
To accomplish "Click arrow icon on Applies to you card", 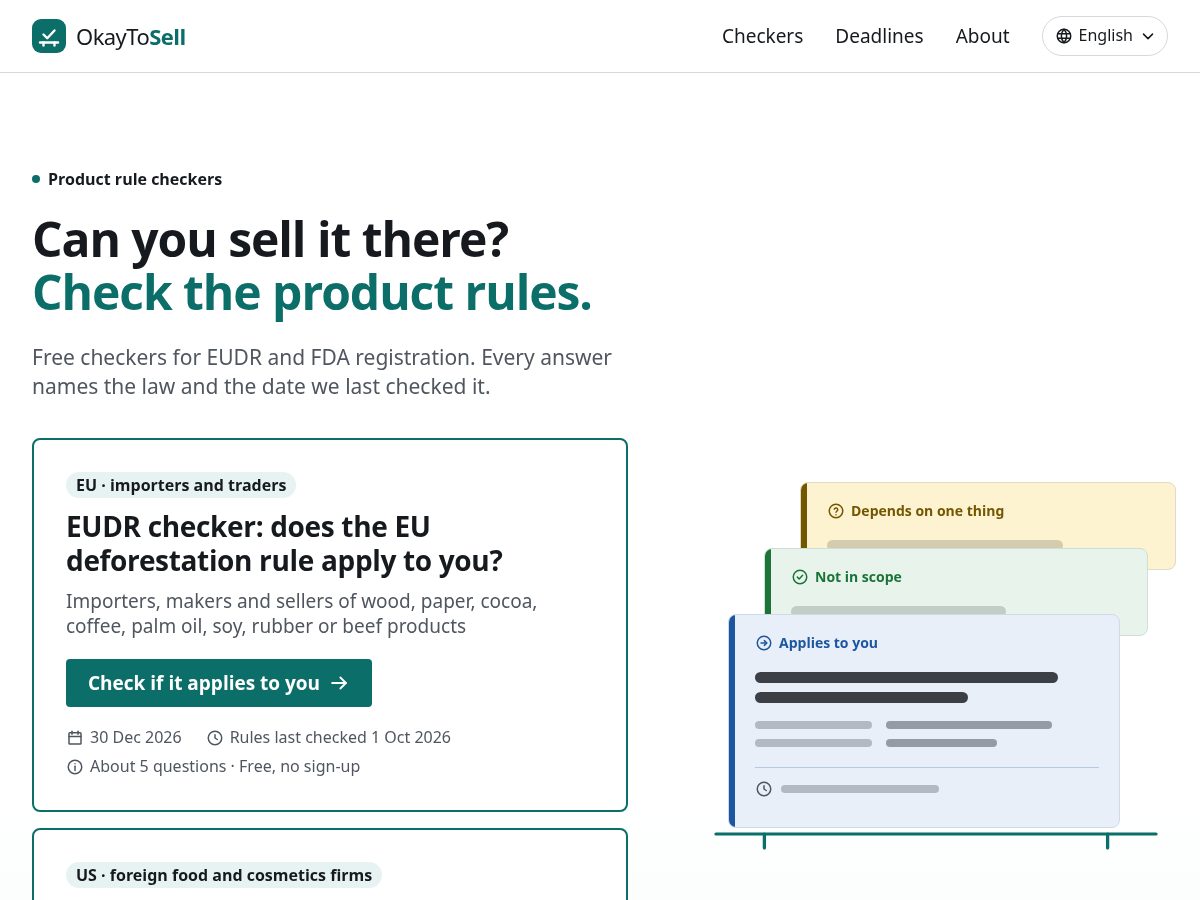I will pyautogui.click(x=764, y=643).
